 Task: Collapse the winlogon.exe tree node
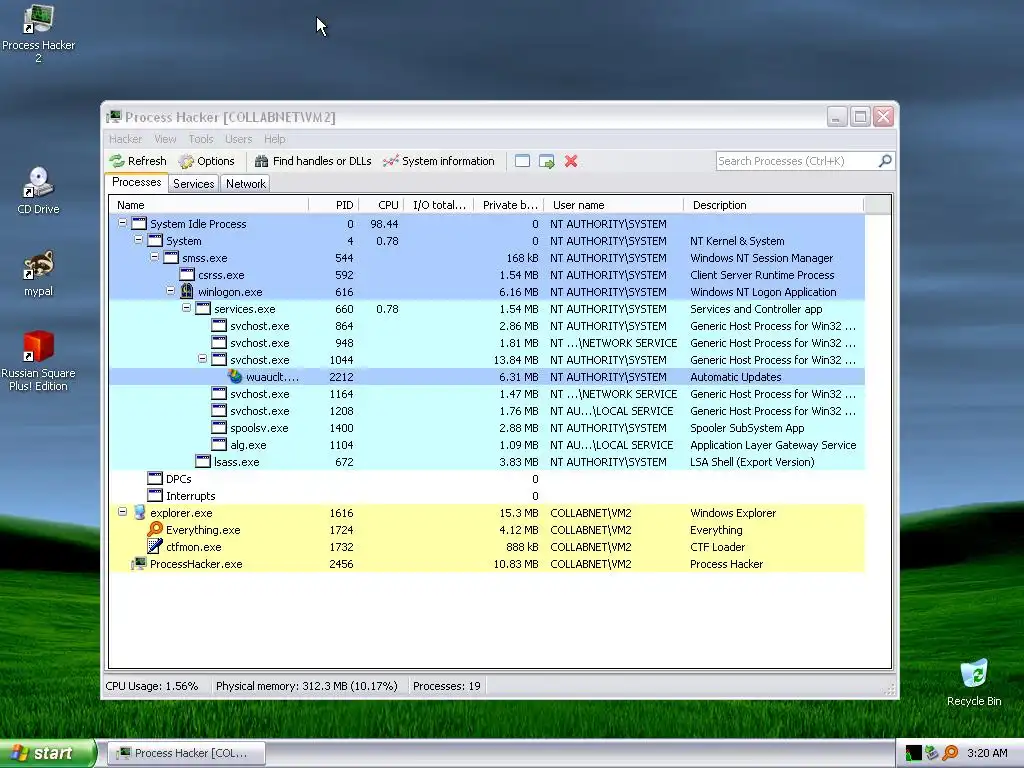point(170,291)
